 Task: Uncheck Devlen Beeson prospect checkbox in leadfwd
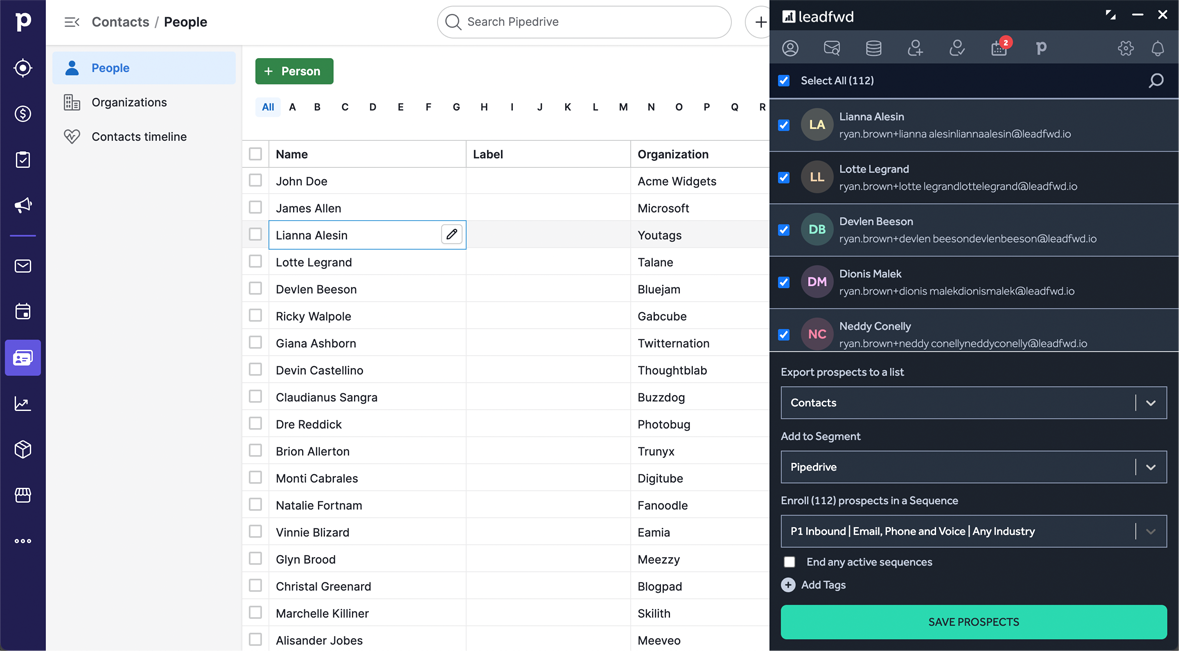[783, 229]
